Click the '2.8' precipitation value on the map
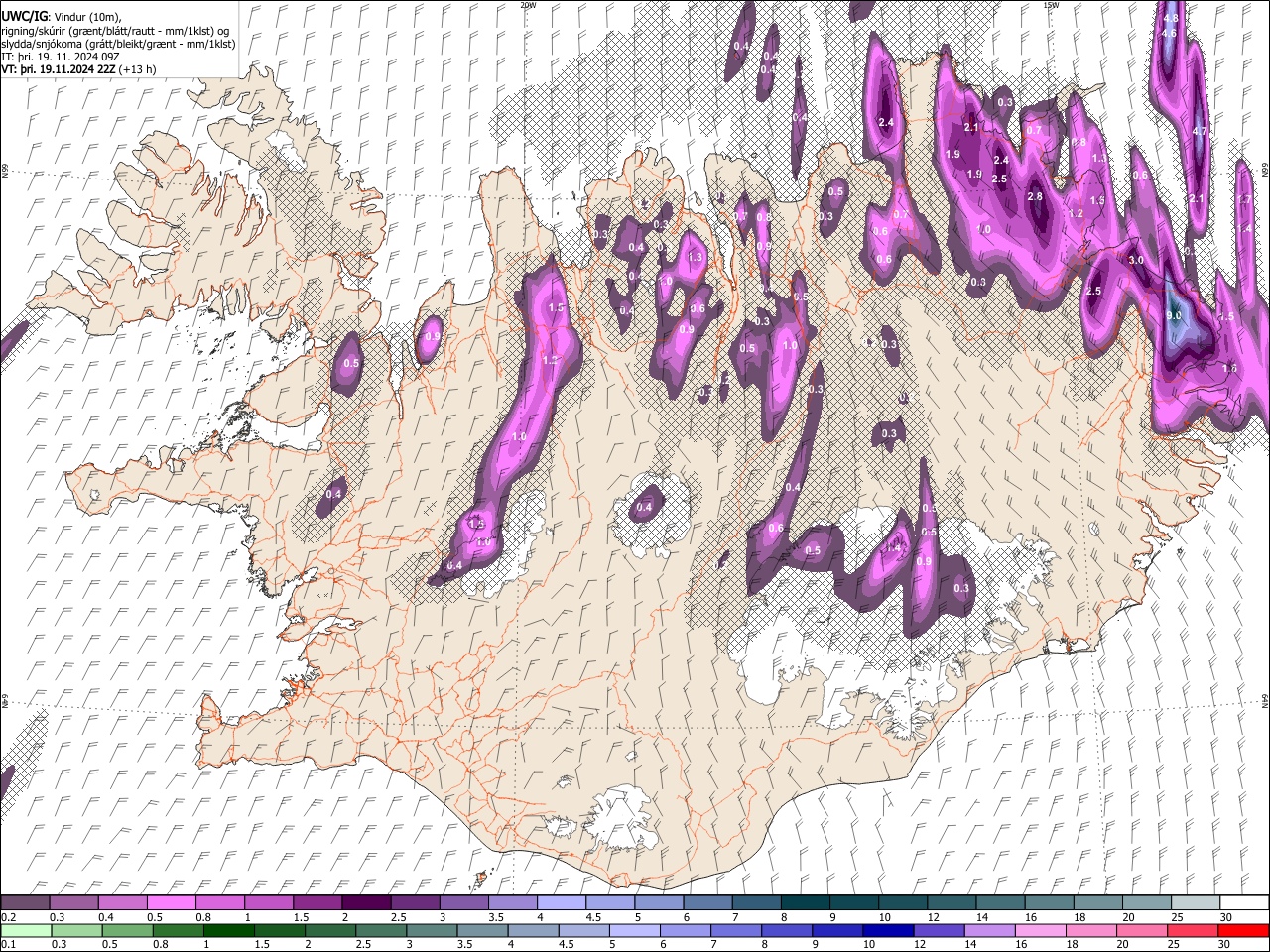 [1035, 197]
